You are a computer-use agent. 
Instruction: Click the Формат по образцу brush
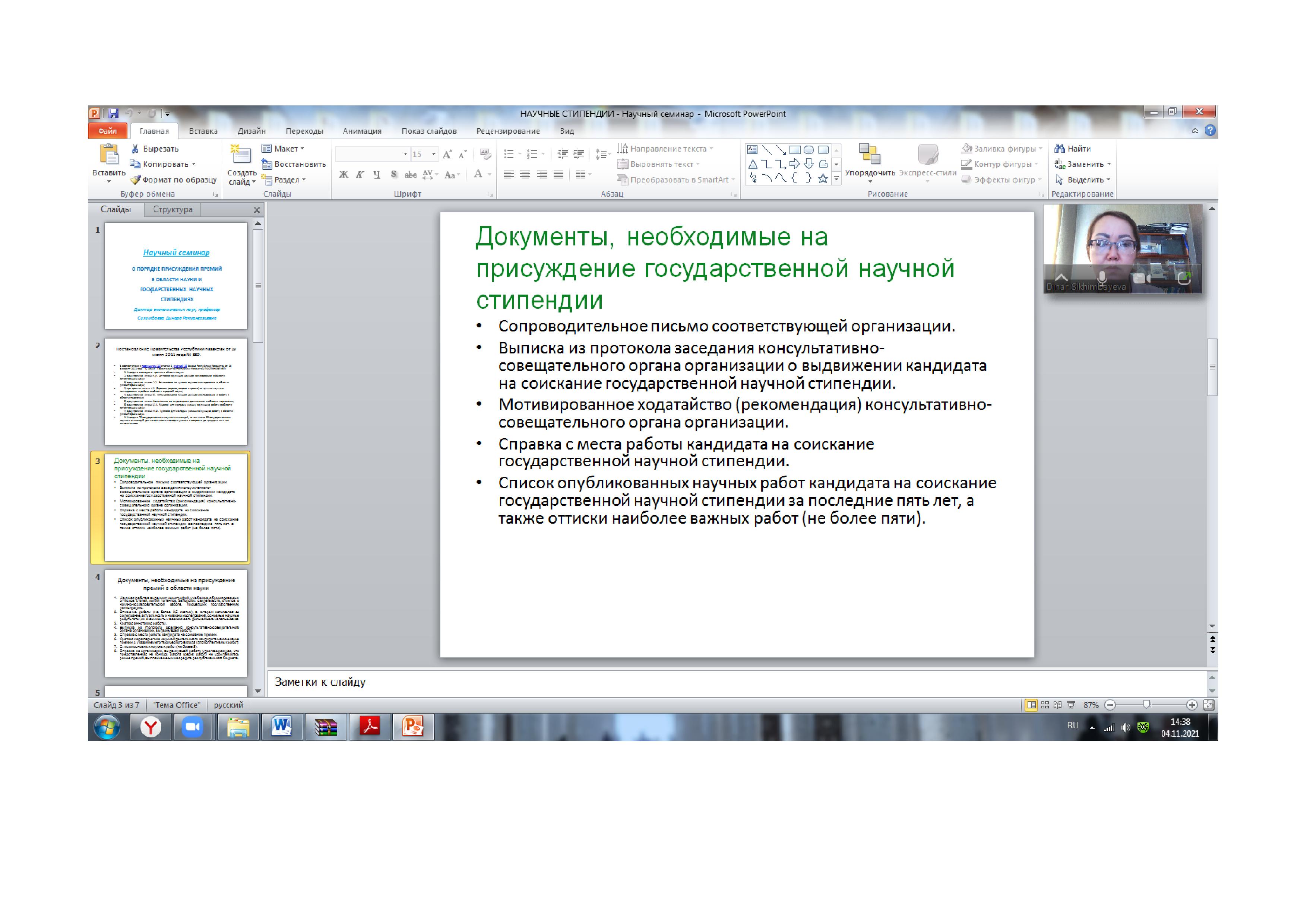coord(136,180)
